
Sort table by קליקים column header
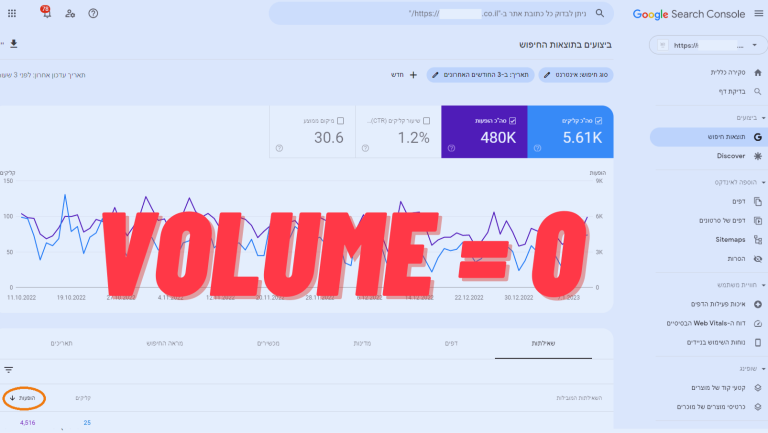coord(83,398)
